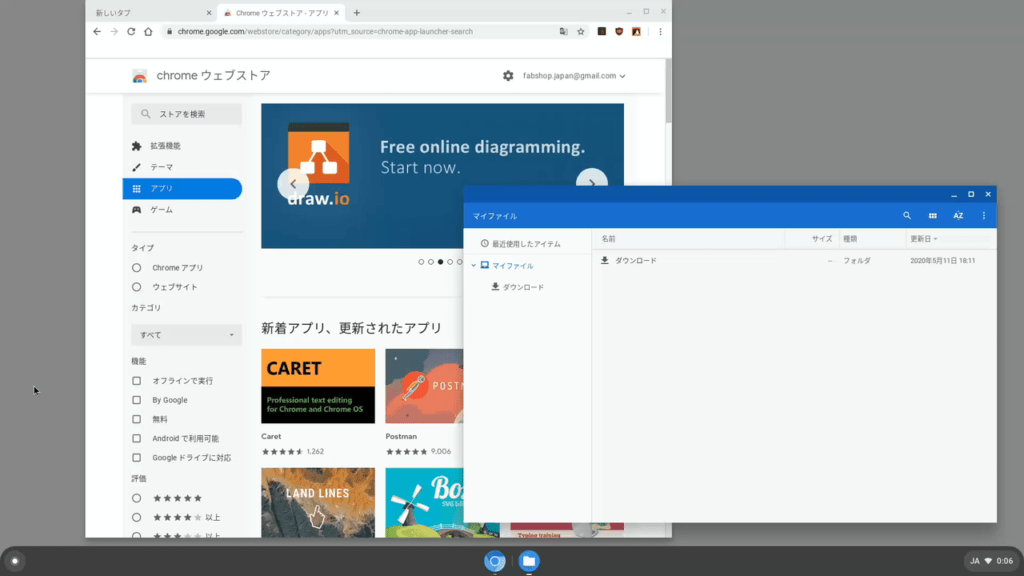Sort files by the 種類 column header
The height and width of the screenshot is (576, 1024).
pos(850,239)
